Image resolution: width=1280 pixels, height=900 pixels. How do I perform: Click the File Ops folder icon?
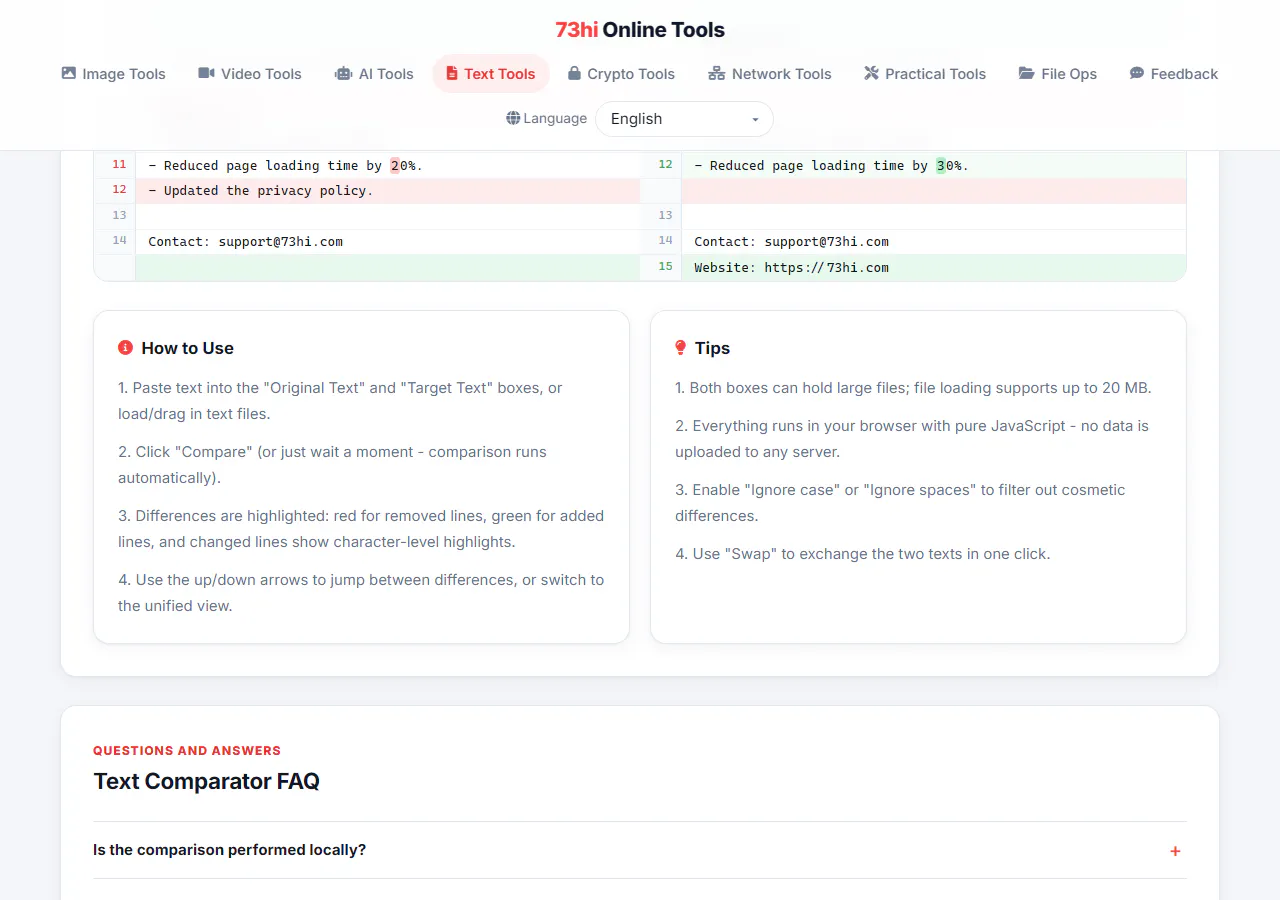(x=1026, y=73)
